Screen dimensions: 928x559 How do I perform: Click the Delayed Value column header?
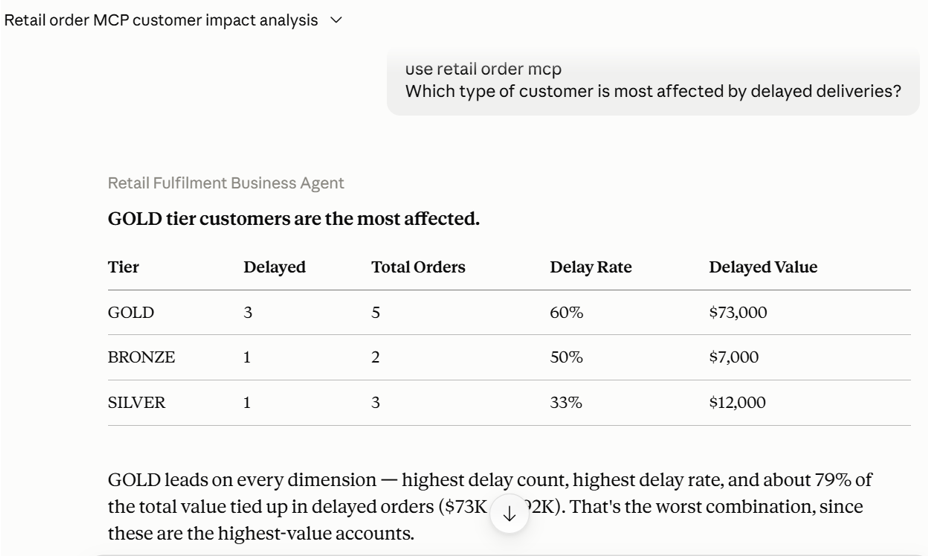click(763, 267)
